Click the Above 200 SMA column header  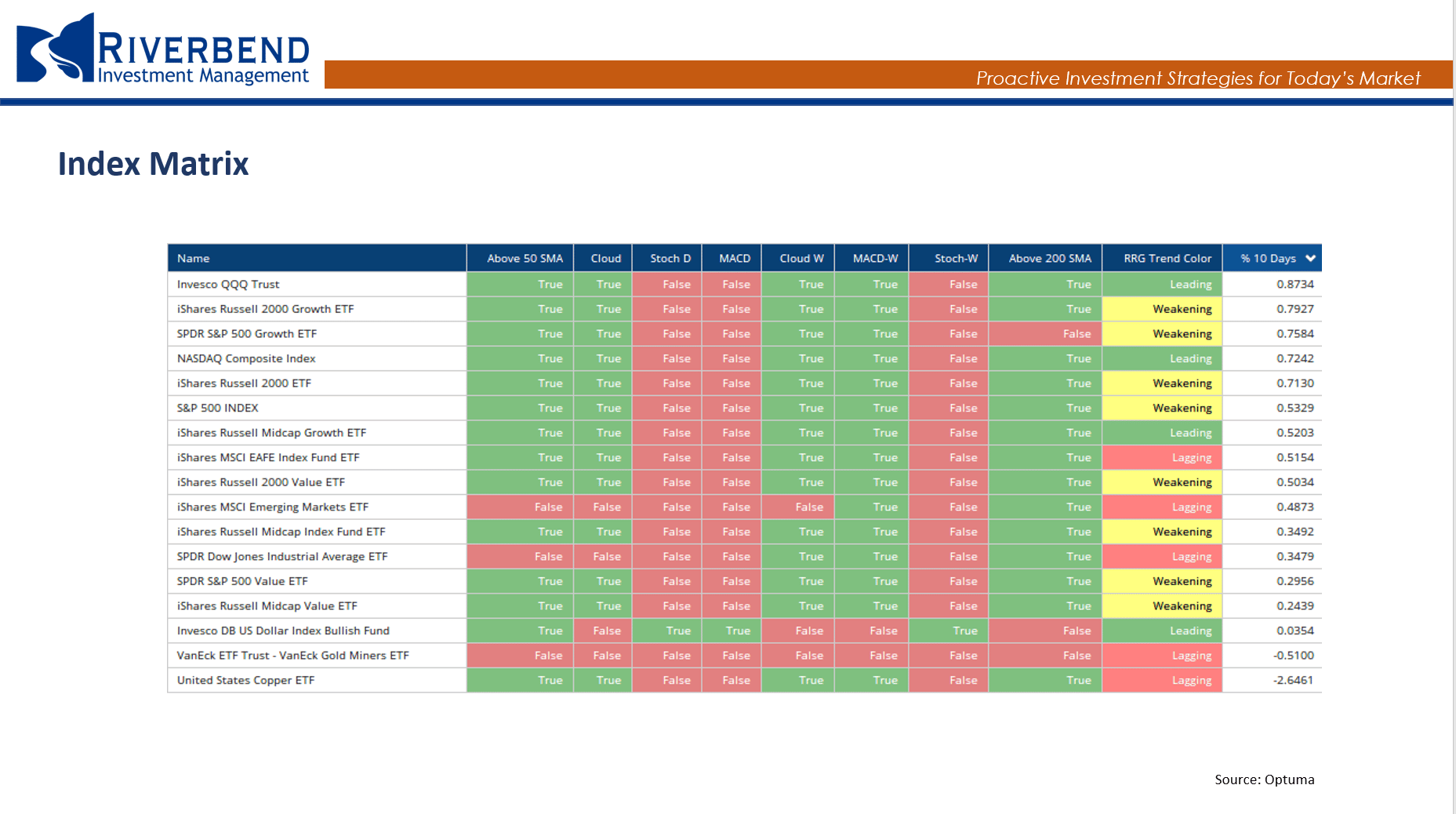click(x=1046, y=258)
